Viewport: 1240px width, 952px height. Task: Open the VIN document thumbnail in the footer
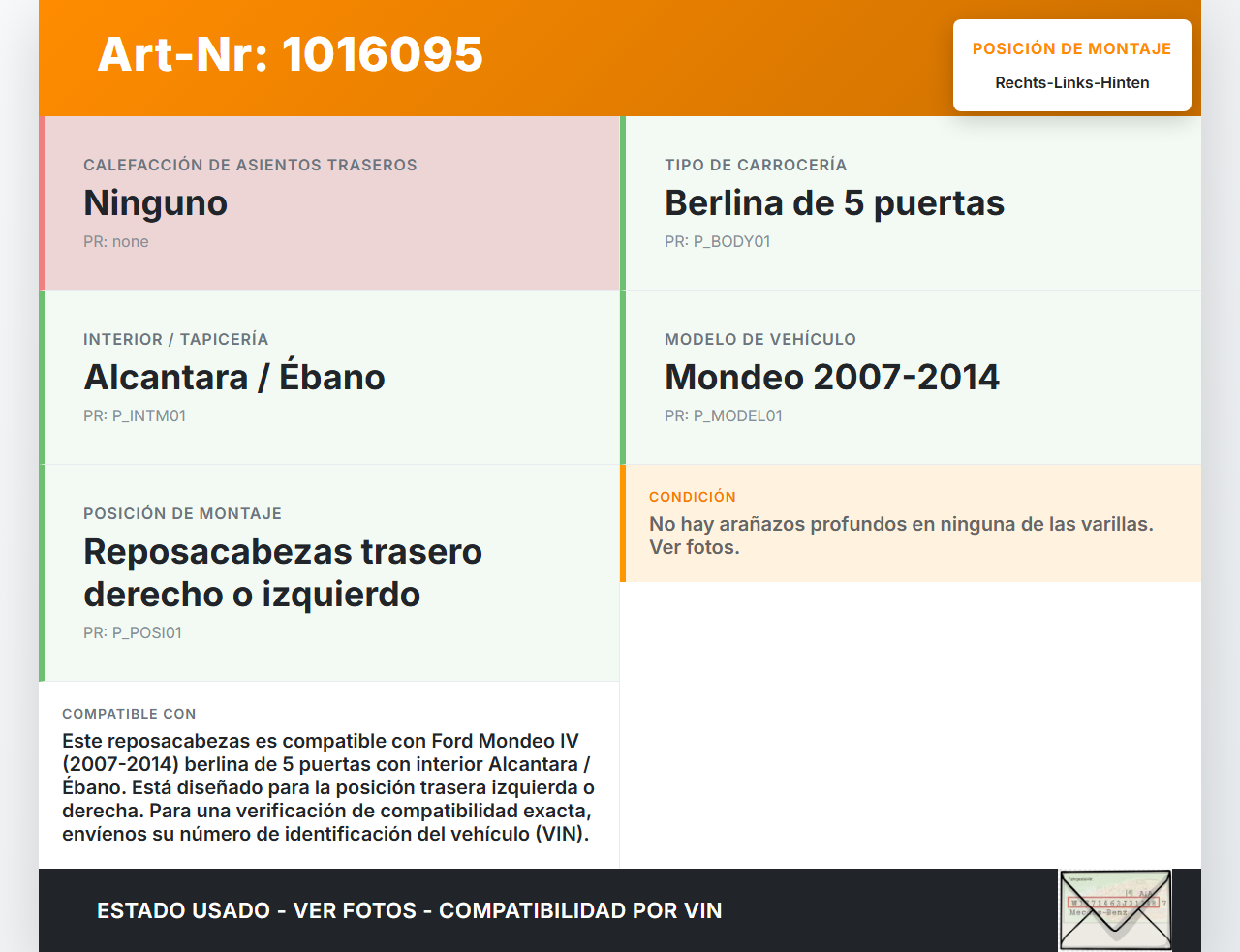point(1115,910)
